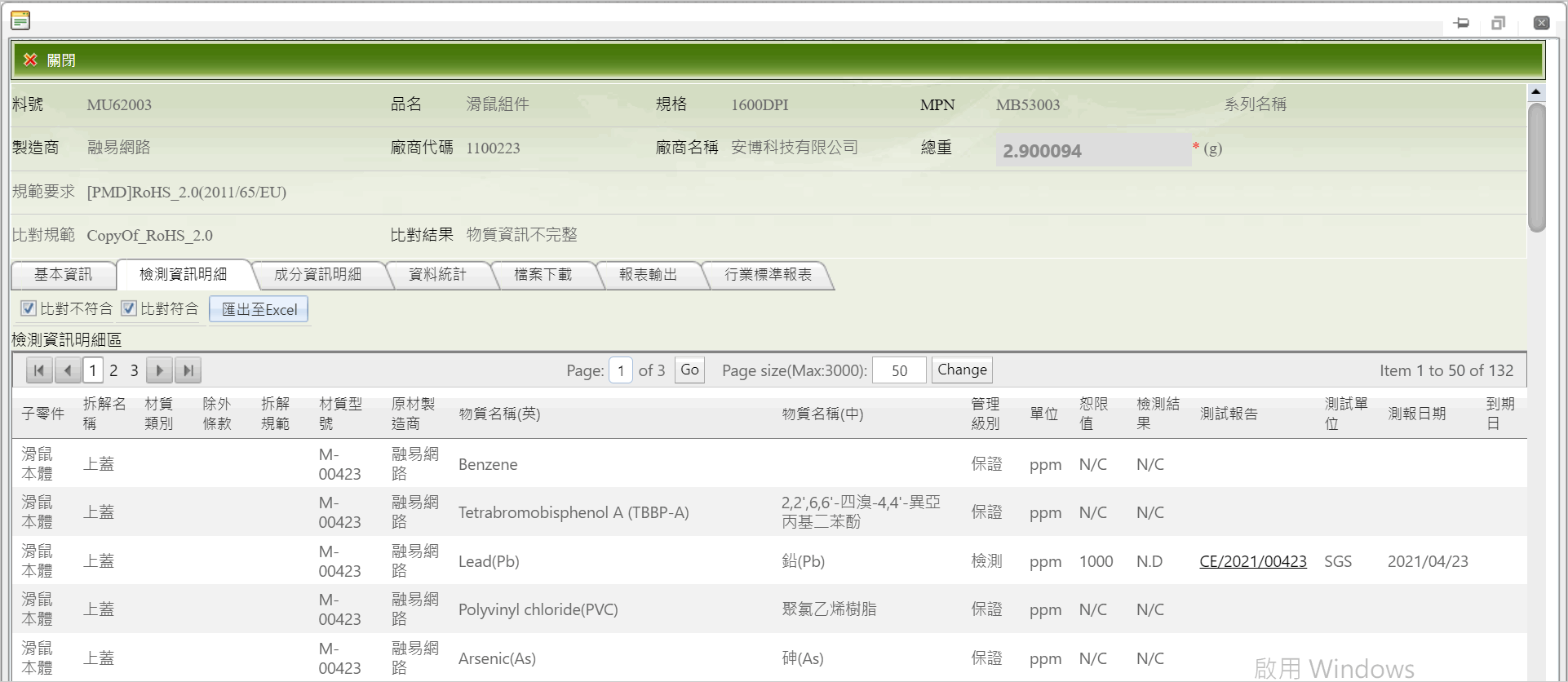This screenshot has height=682, width=1568.
Task: Switch to 基本資訊 tab
Action: (64, 275)
